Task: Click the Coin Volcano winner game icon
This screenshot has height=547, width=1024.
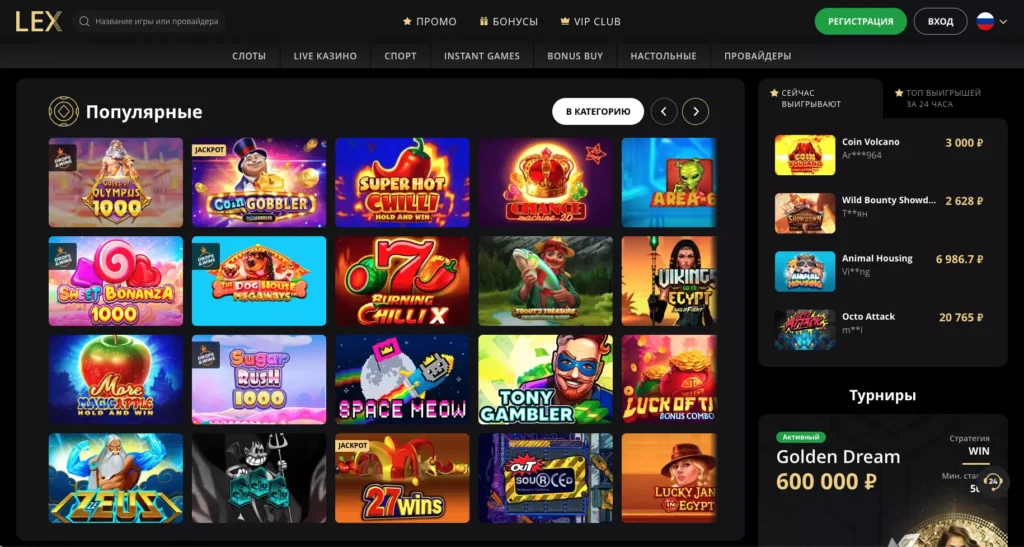Action: (805, 155)
